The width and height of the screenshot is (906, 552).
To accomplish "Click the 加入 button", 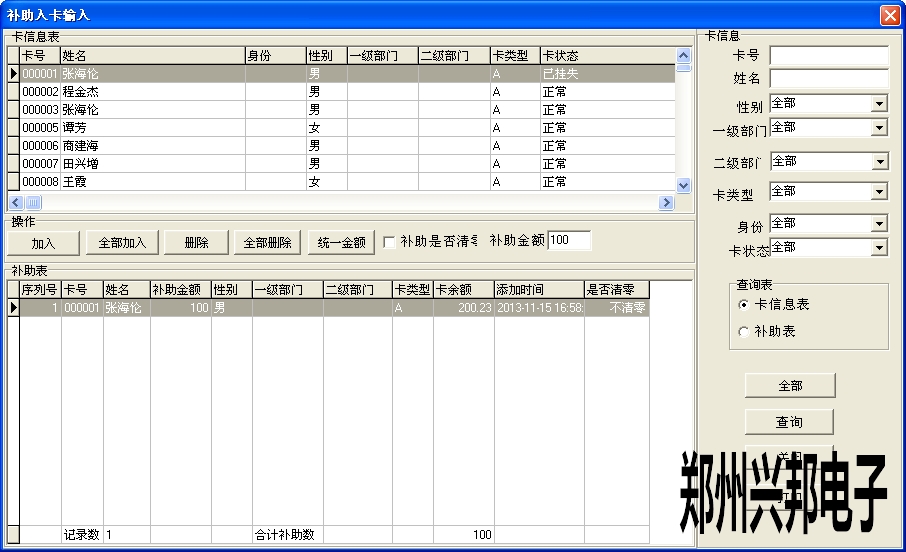I will [43, 243].
